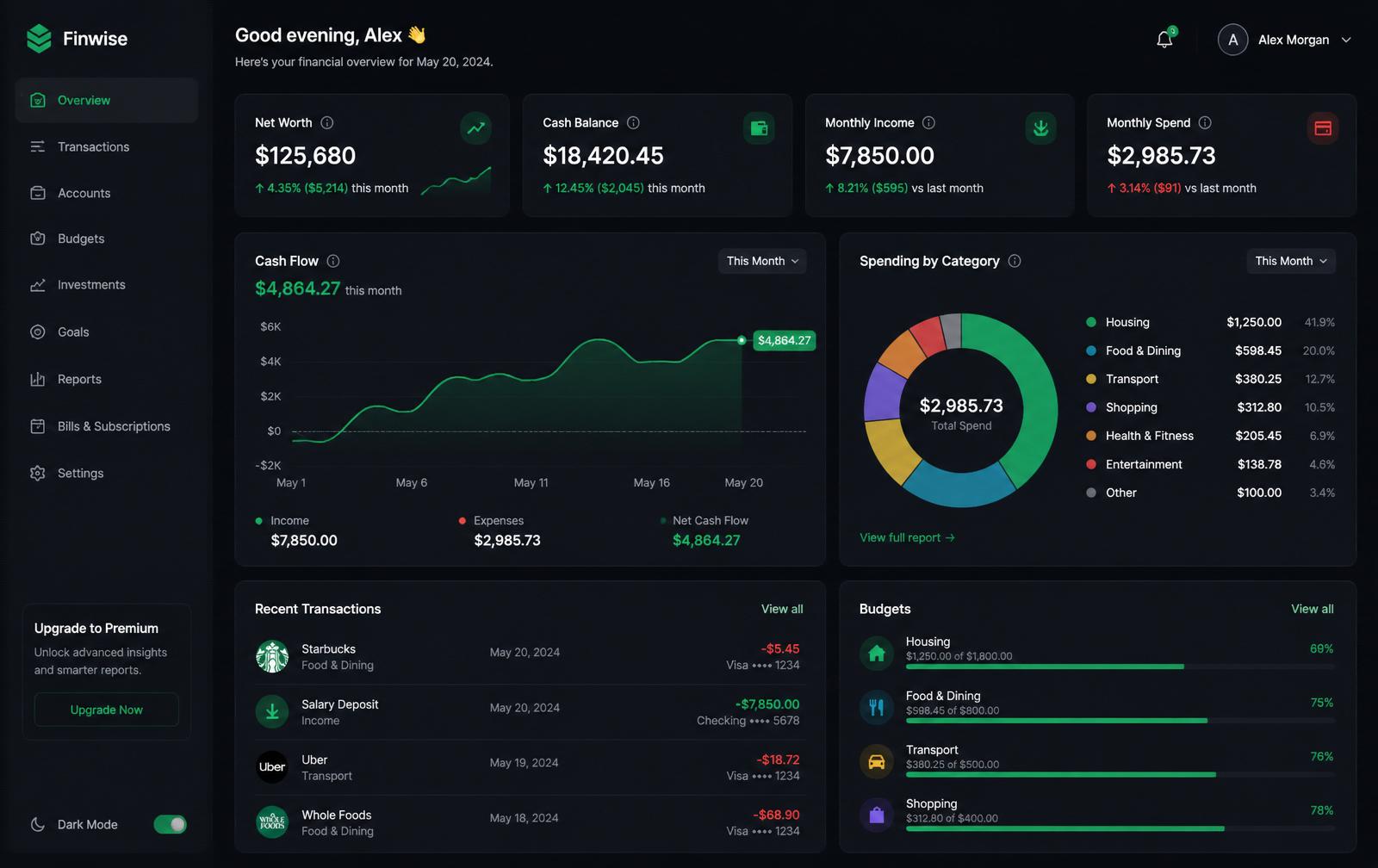This screenshot has height=868, width=1378.
Task: Select the Uber amount -$18.72
Action: tap(778, 759)
